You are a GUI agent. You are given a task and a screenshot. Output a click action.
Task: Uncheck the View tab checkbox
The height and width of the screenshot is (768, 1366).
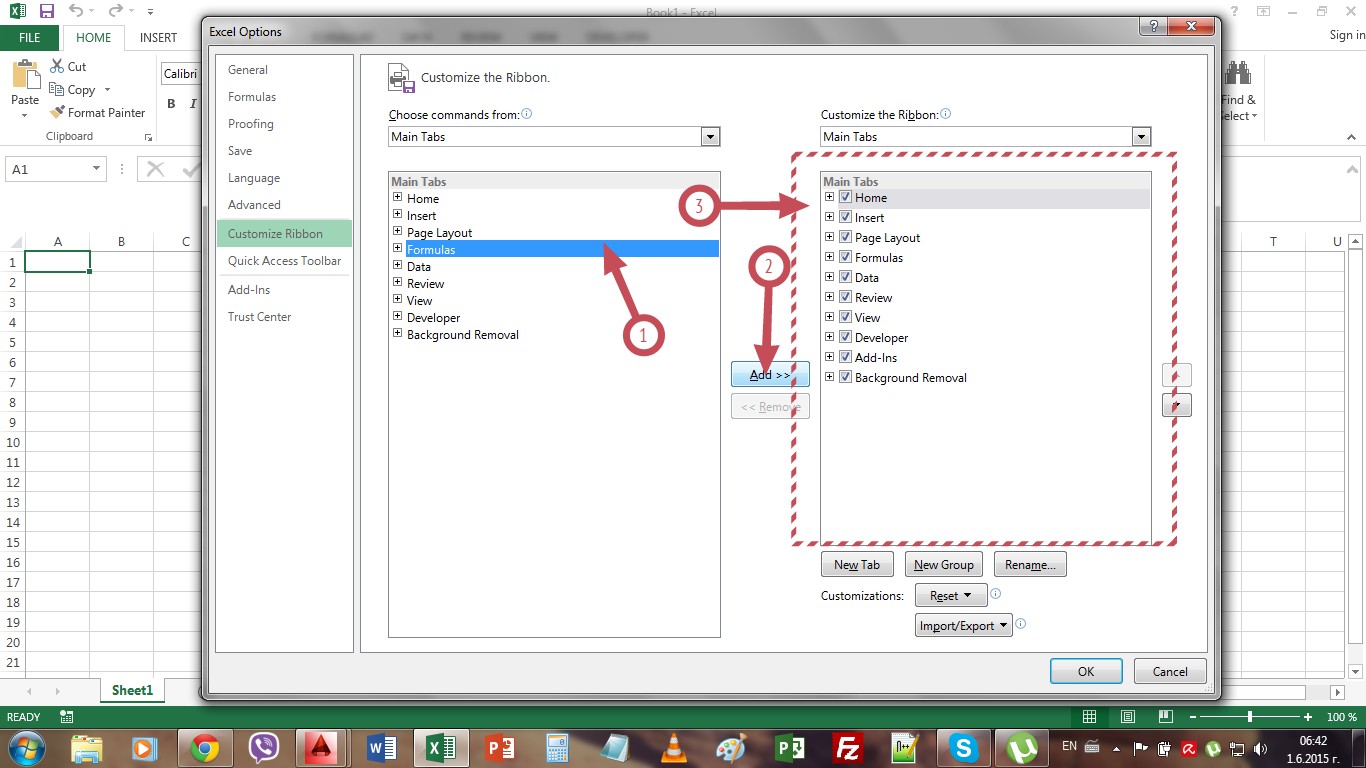tap(846, 318)
